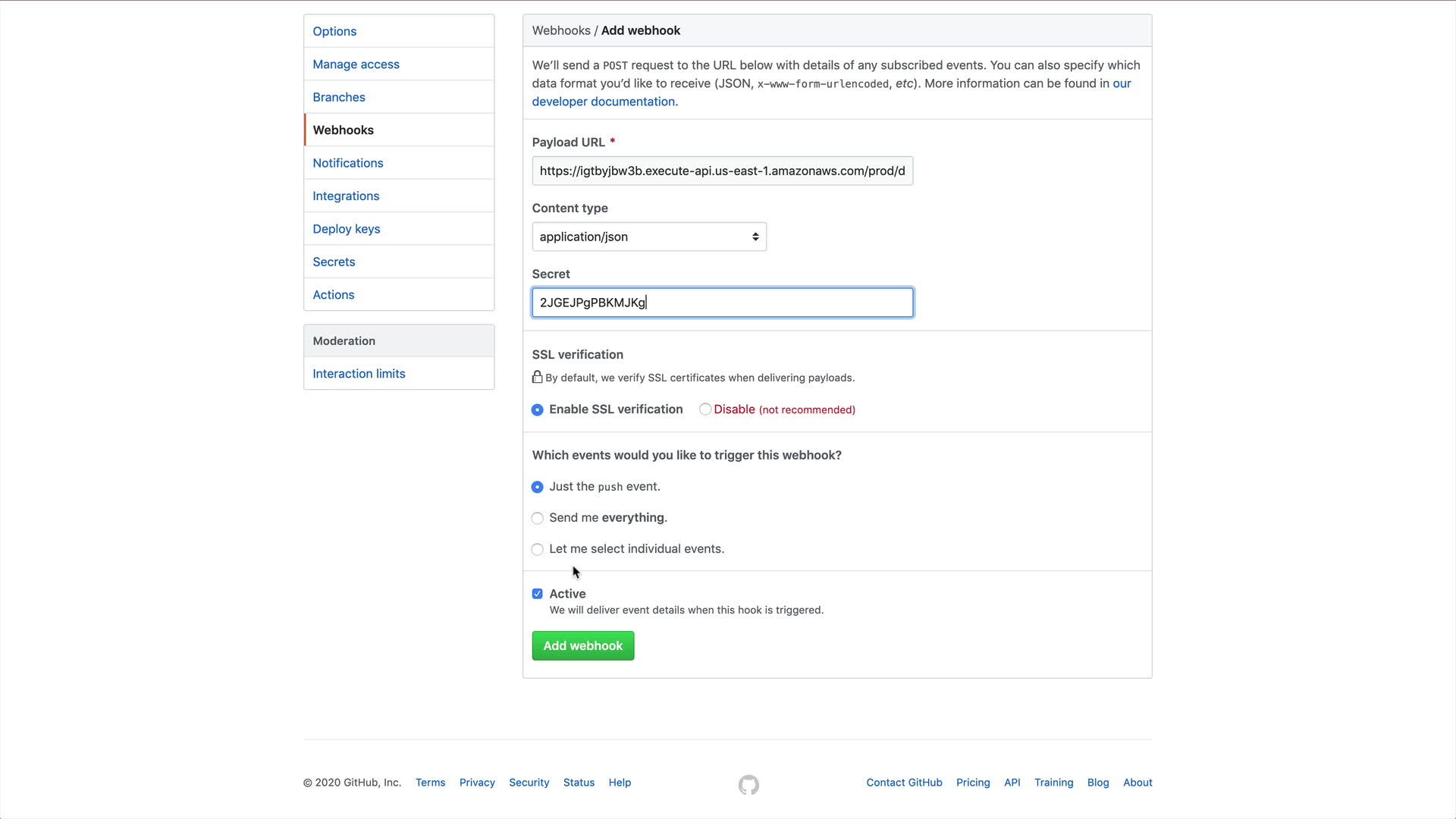The height and width of the screenshot is (819, 1456).
Task: Select Enable SSL verification radio button
Action: pyautogui.click(x=537, y=410)
